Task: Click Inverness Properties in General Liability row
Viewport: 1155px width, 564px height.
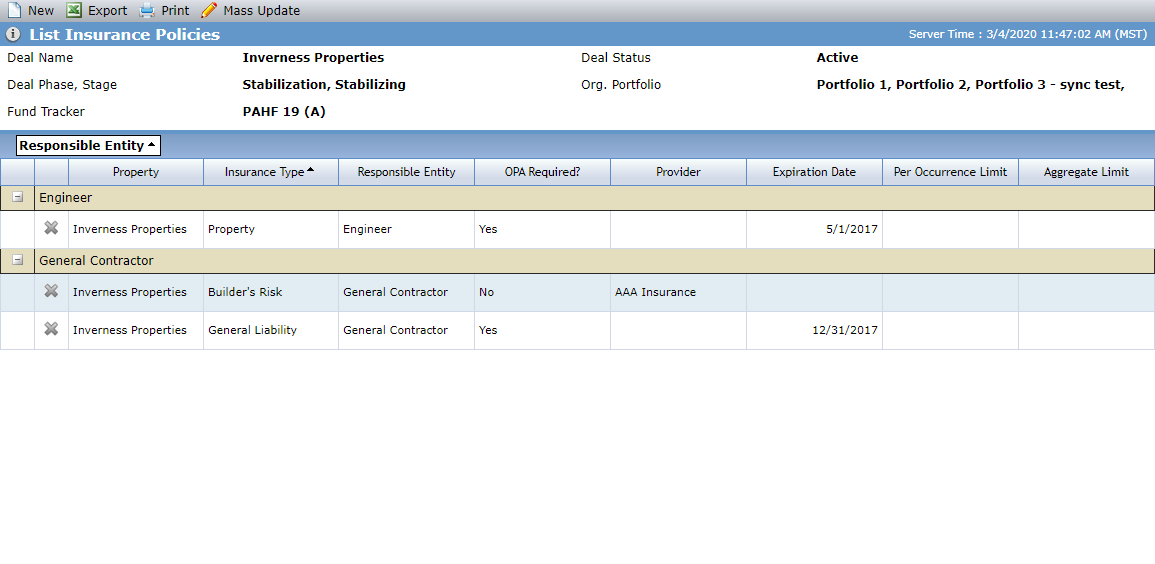Action: pyautogui.click(x=136, y=331)
